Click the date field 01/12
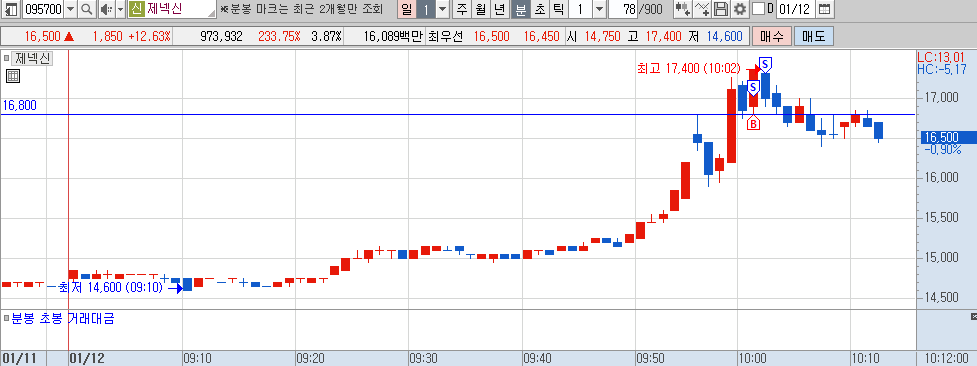Viewport: 977px width, 366px height. (796, 9)
